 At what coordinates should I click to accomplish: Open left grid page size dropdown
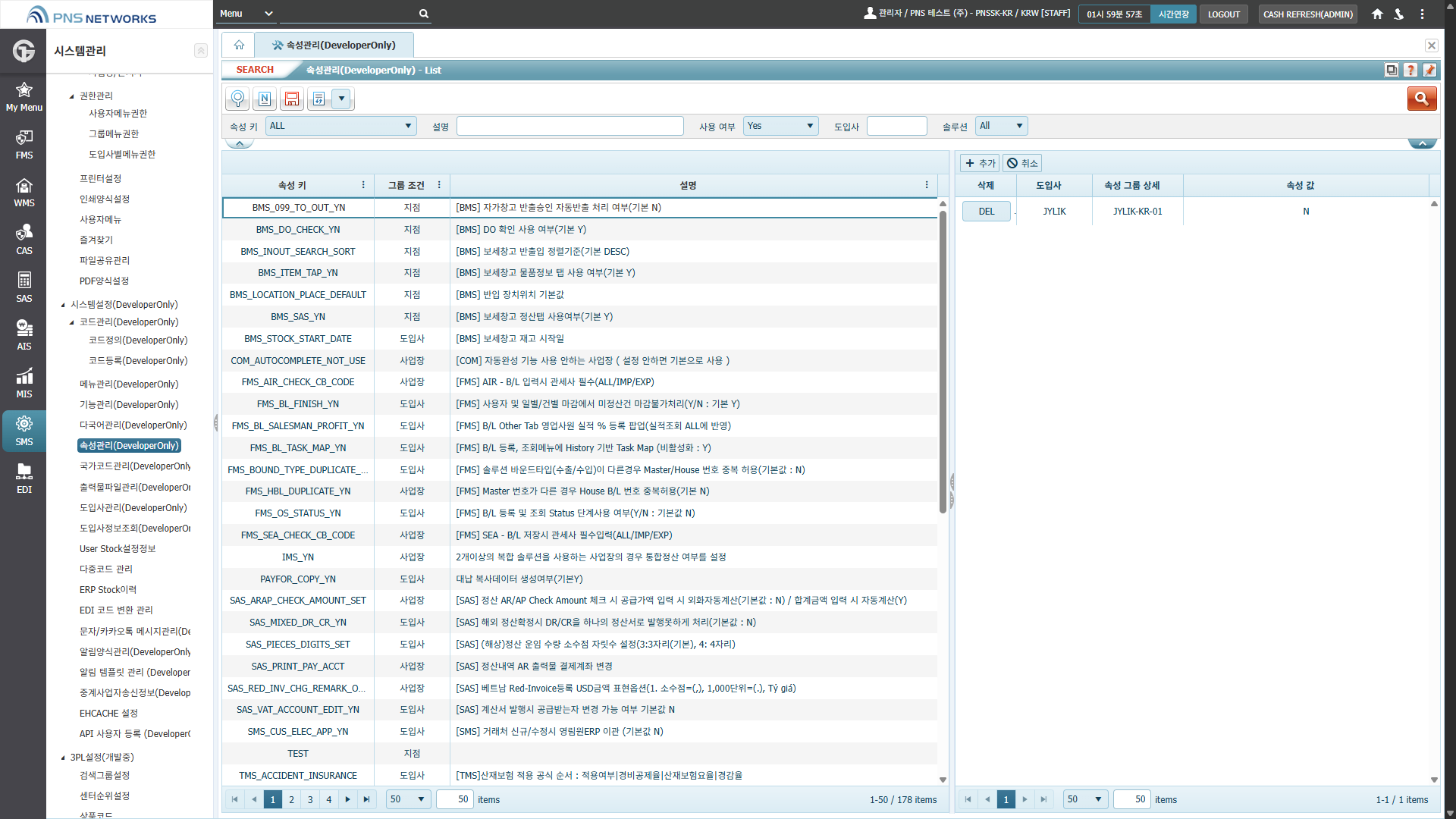[x=408, y=799]
